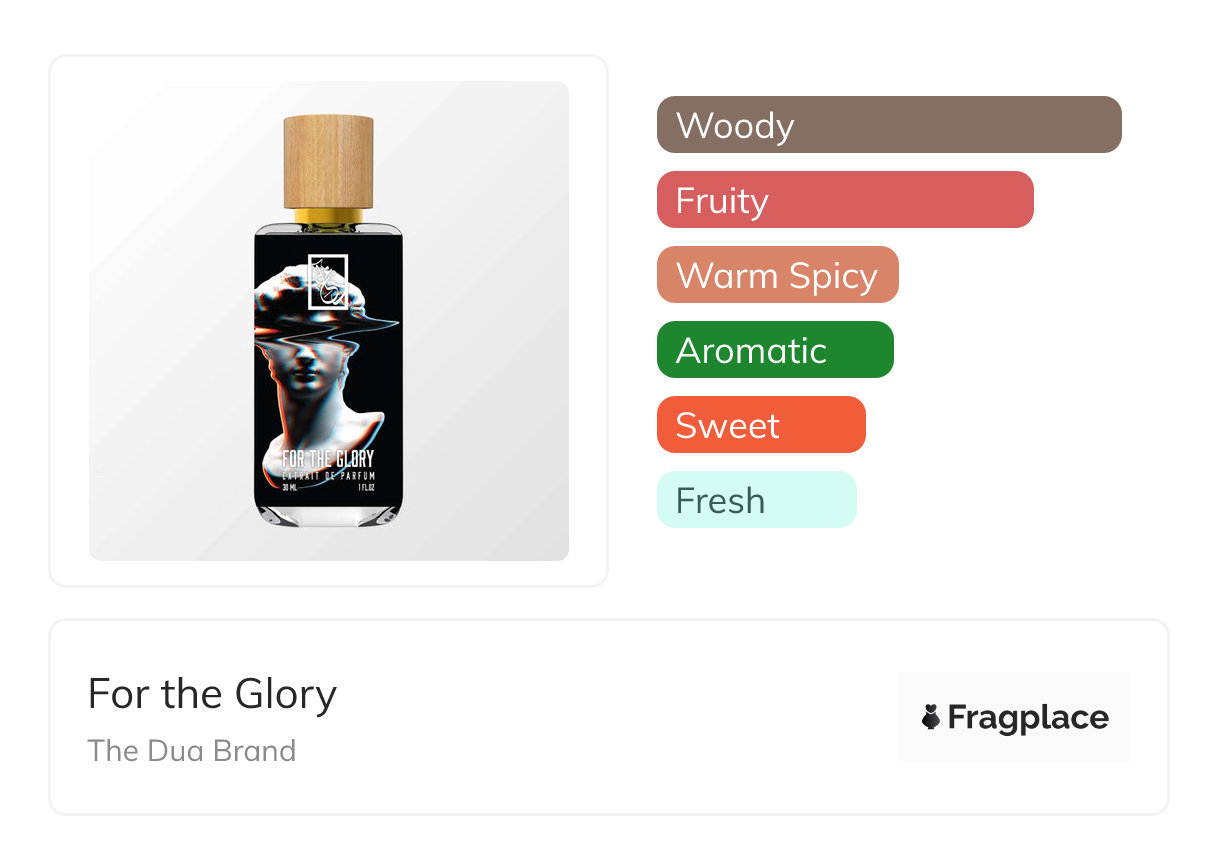The width and height of the screenshot is (1218, 864).
Task: Click "For the Glory" text on bottle label
Action: [328, 460]
